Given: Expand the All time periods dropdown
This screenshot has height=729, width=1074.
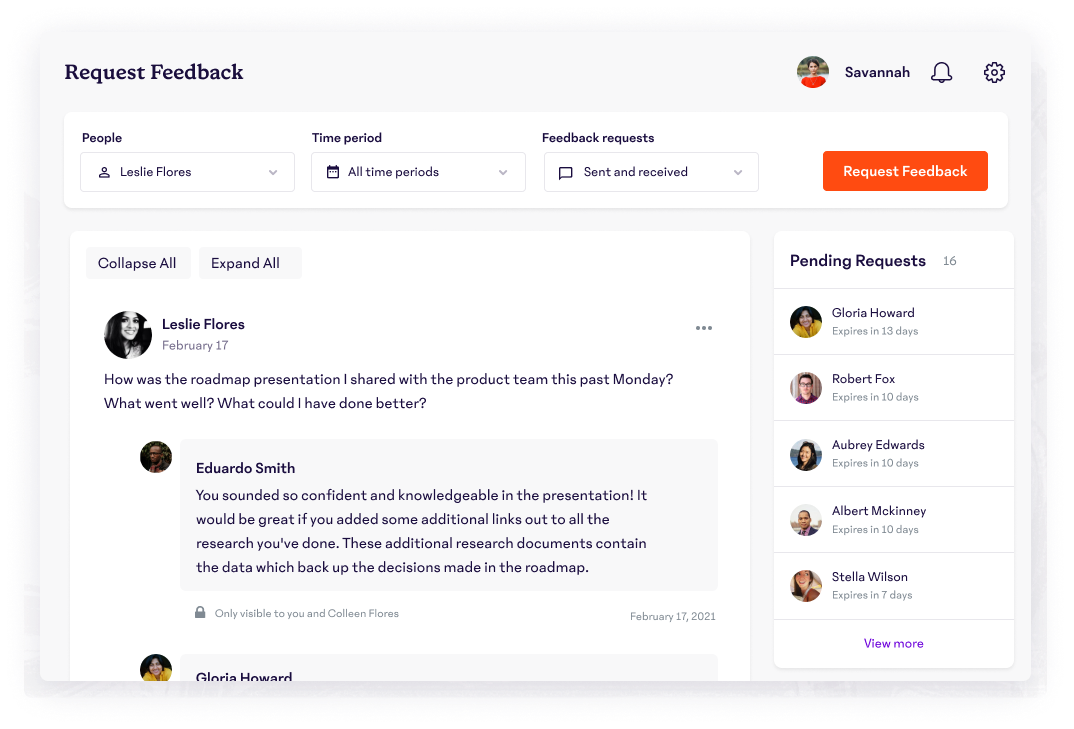Looking at the screenshot, I should pos(418,172).
